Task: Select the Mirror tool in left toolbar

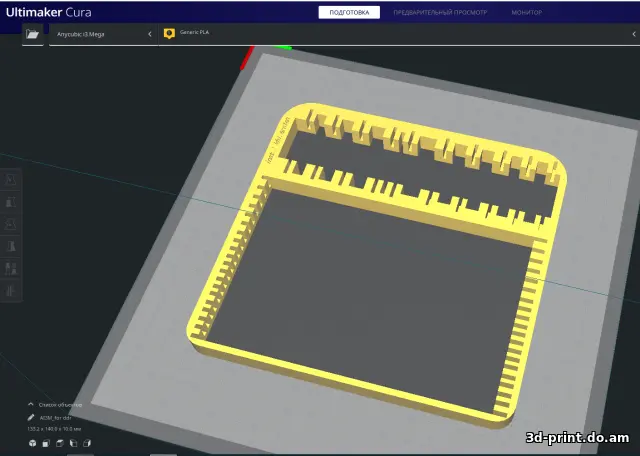Action: point(11,246)
